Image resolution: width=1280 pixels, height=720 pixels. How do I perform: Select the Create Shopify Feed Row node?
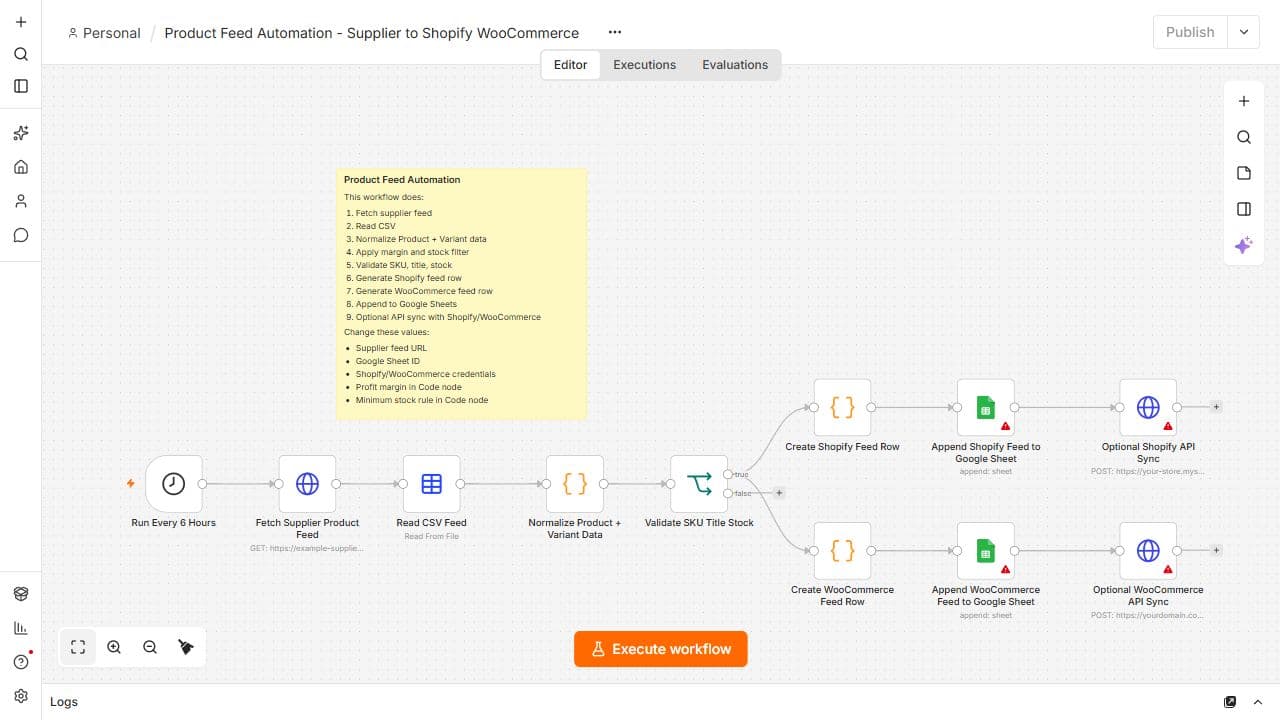coord(842,408)
